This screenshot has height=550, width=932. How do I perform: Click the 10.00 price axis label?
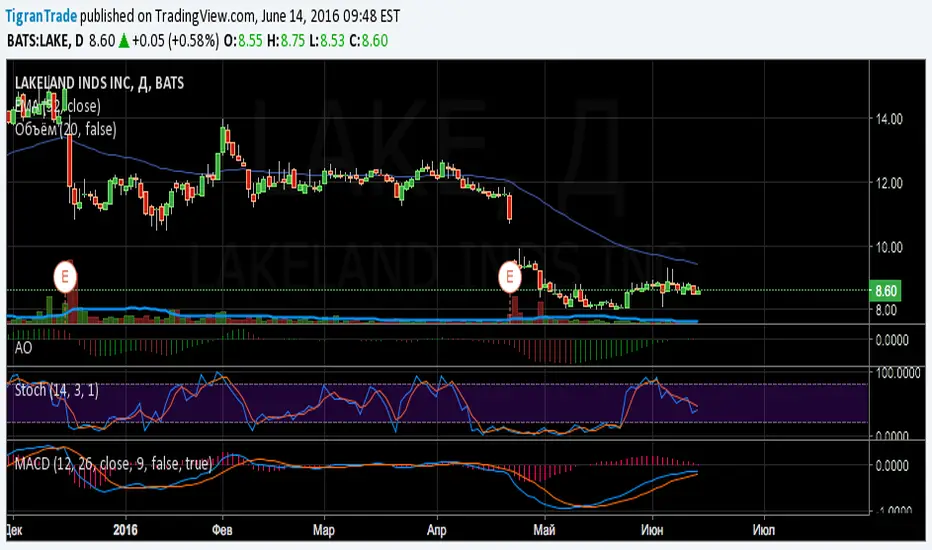point(889,247)
